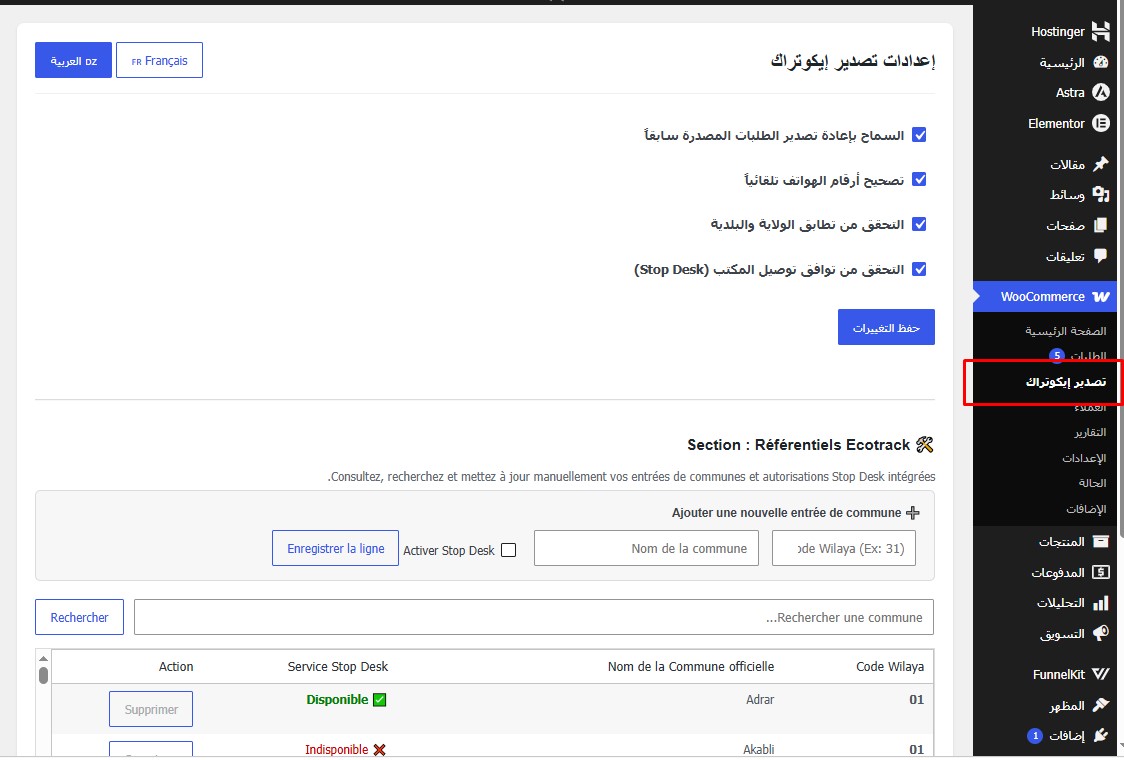The height and width of the screenshot is (760, 1124).
Task: Click the Adrar commune name cell
Action: pyautogui.click(x=760, y=700)
